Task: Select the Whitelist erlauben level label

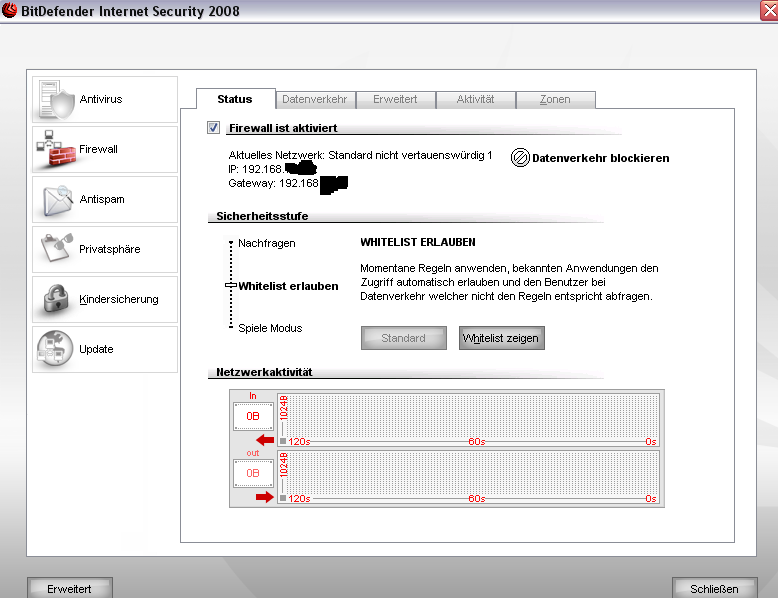Action: (x=288, y=286)
